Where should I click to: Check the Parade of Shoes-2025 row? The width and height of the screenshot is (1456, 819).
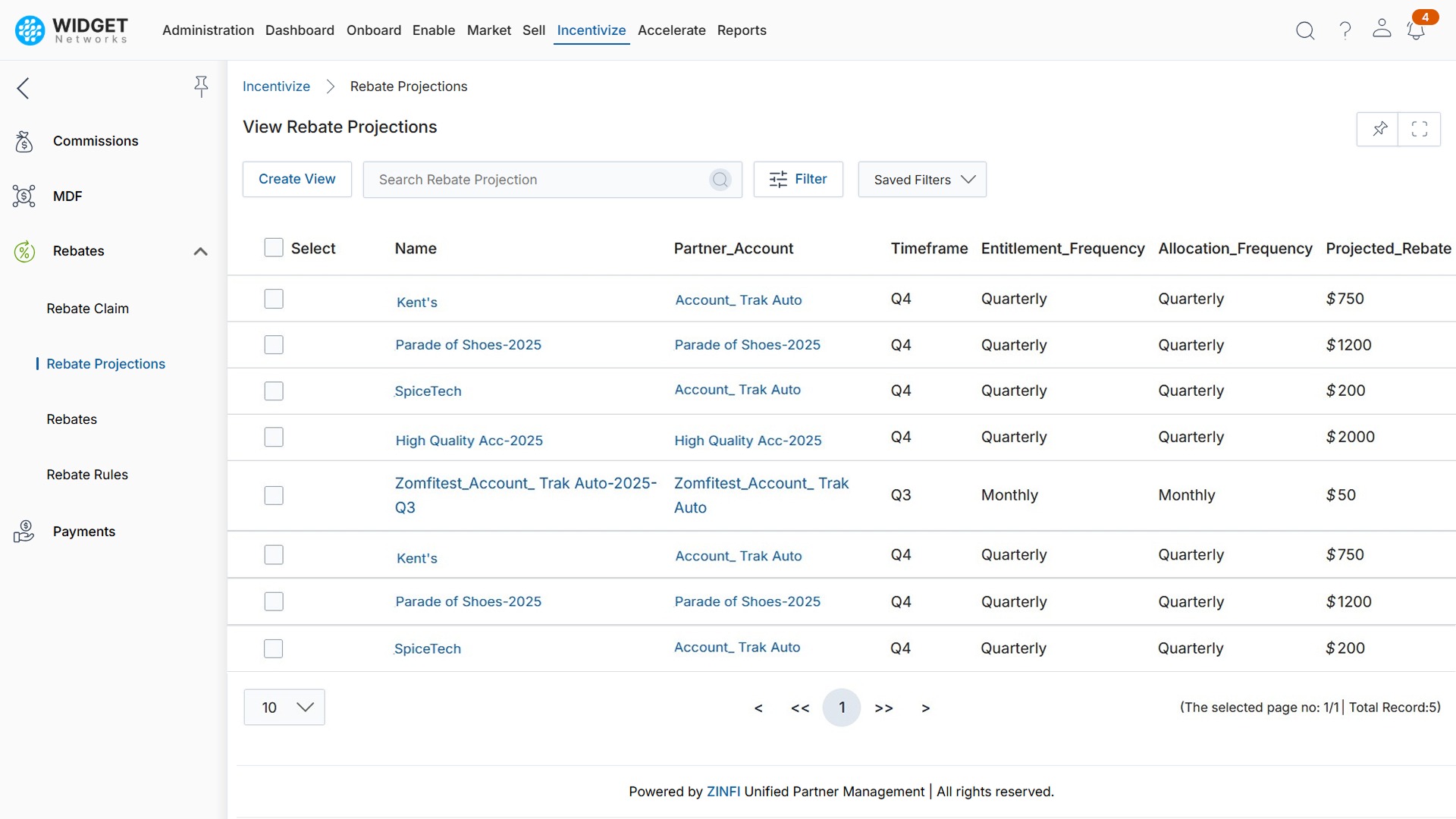coord(273,344)
